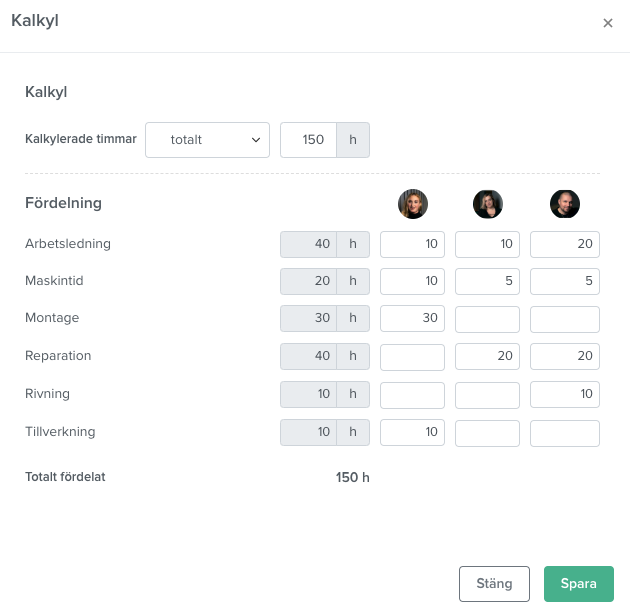The width and height of the screenshot is (630, 613).
Task: Select Arbetsledning field showing 20
Action: click(565, 244)
